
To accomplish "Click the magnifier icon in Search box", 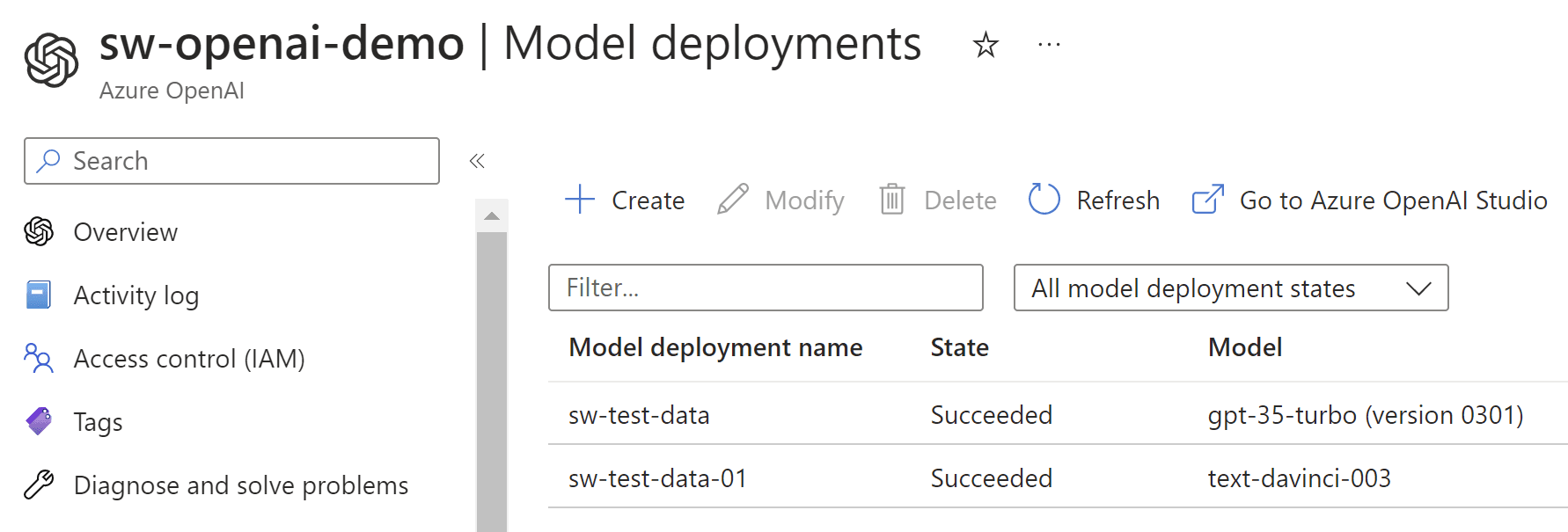I will click(48, 160).
